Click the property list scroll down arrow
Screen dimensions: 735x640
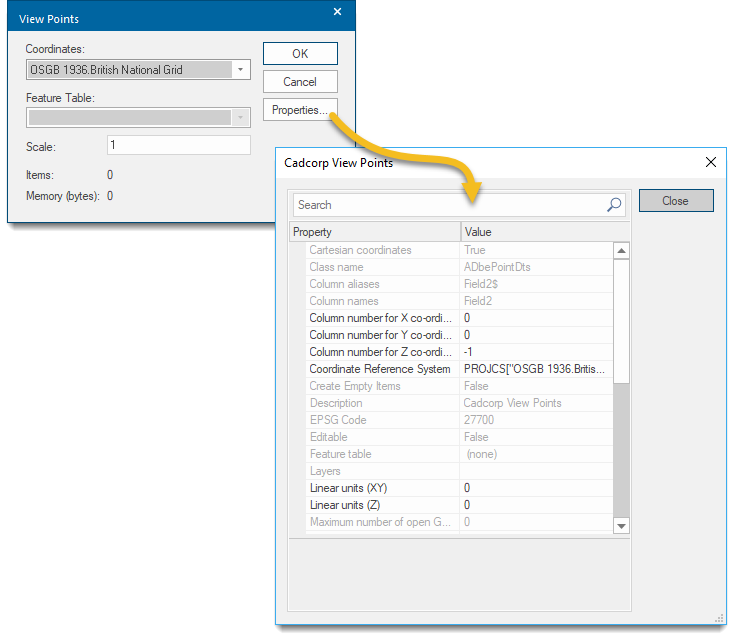pos(621,526)
